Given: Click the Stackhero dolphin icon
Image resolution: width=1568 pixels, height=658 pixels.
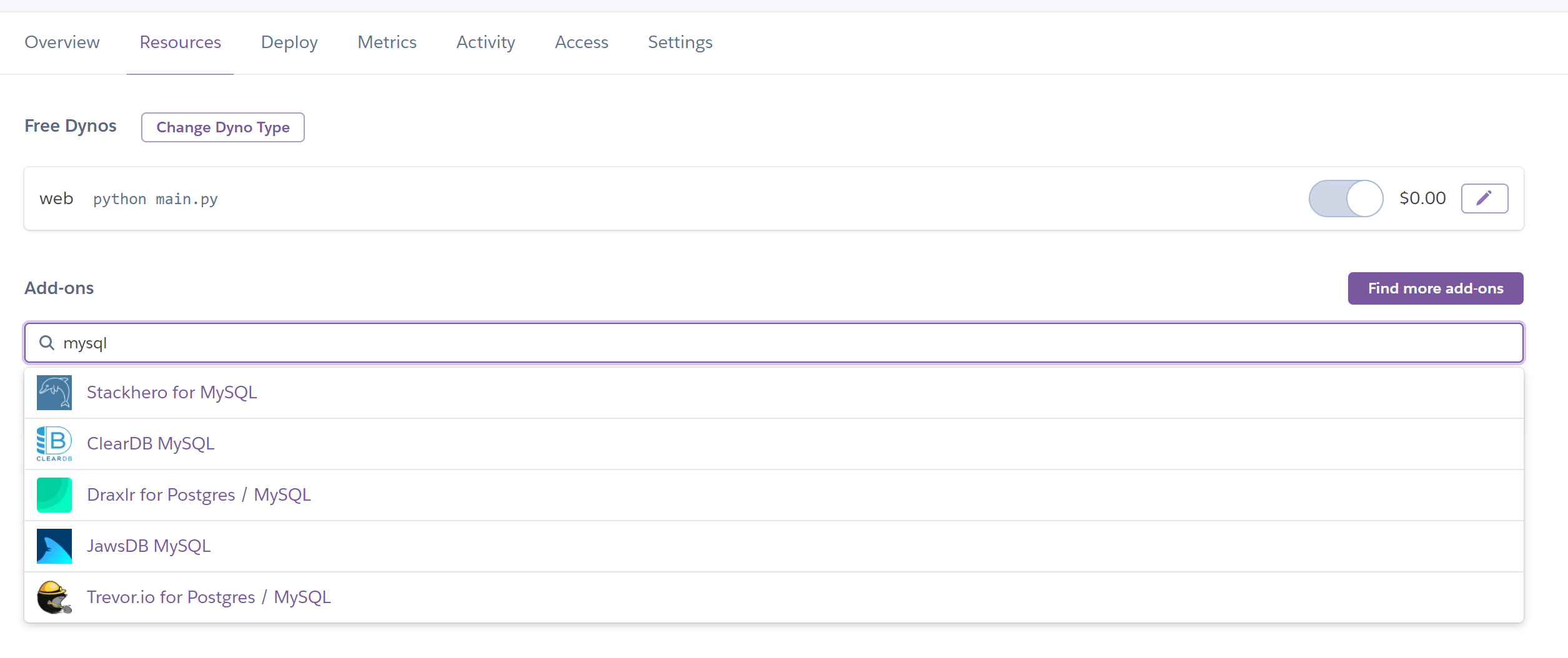Looking at the screenshot, I should click(54, 393).
